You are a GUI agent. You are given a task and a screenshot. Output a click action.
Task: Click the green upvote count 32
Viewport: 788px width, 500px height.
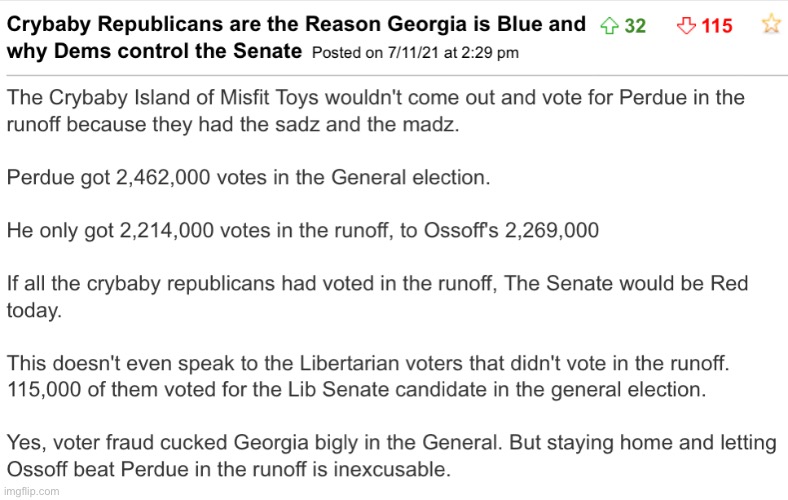(x=635, y=26)
